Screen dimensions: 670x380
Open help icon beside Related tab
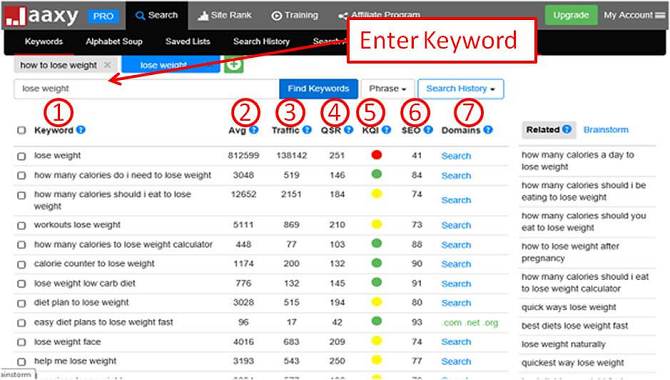click(x=567, y=129)
